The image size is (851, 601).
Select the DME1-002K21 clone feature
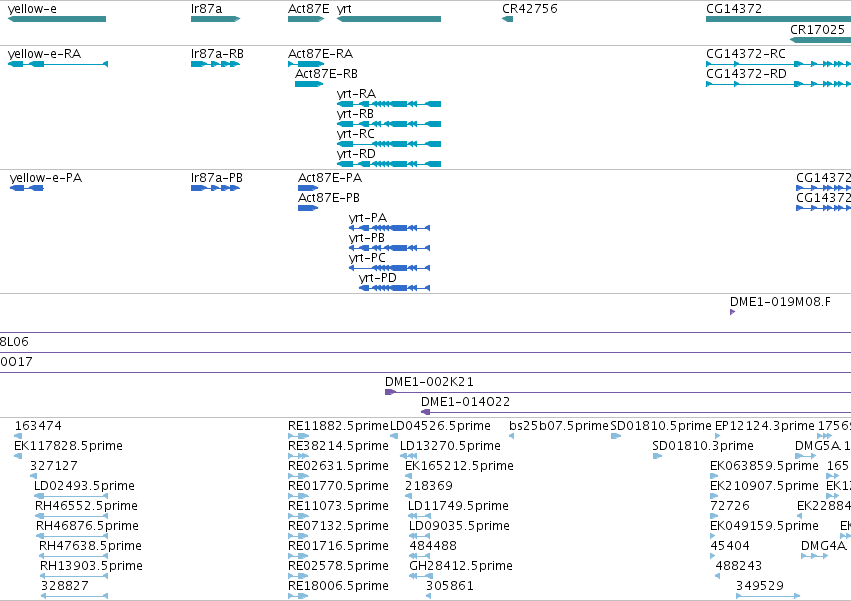618,392
